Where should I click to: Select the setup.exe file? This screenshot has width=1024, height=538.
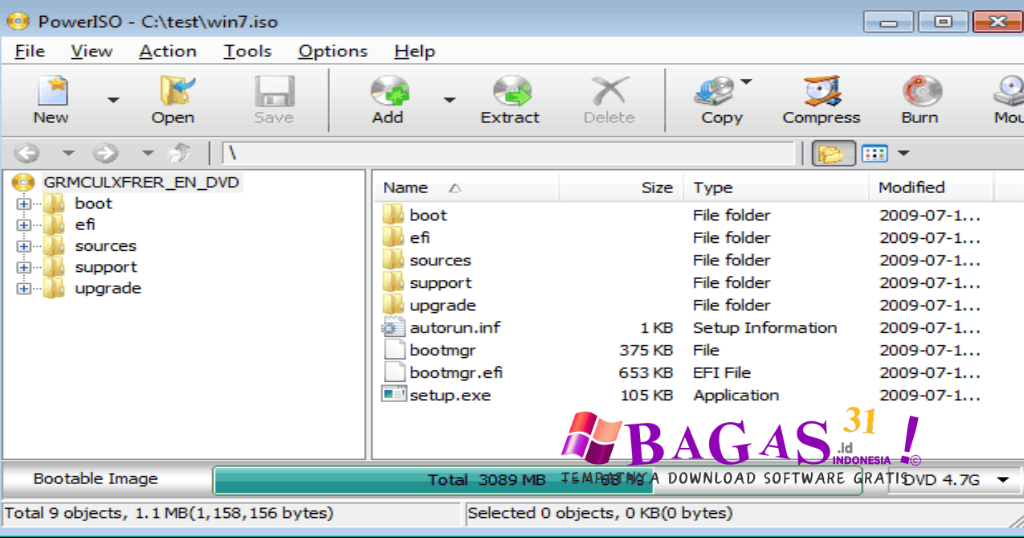pos(450,396)
